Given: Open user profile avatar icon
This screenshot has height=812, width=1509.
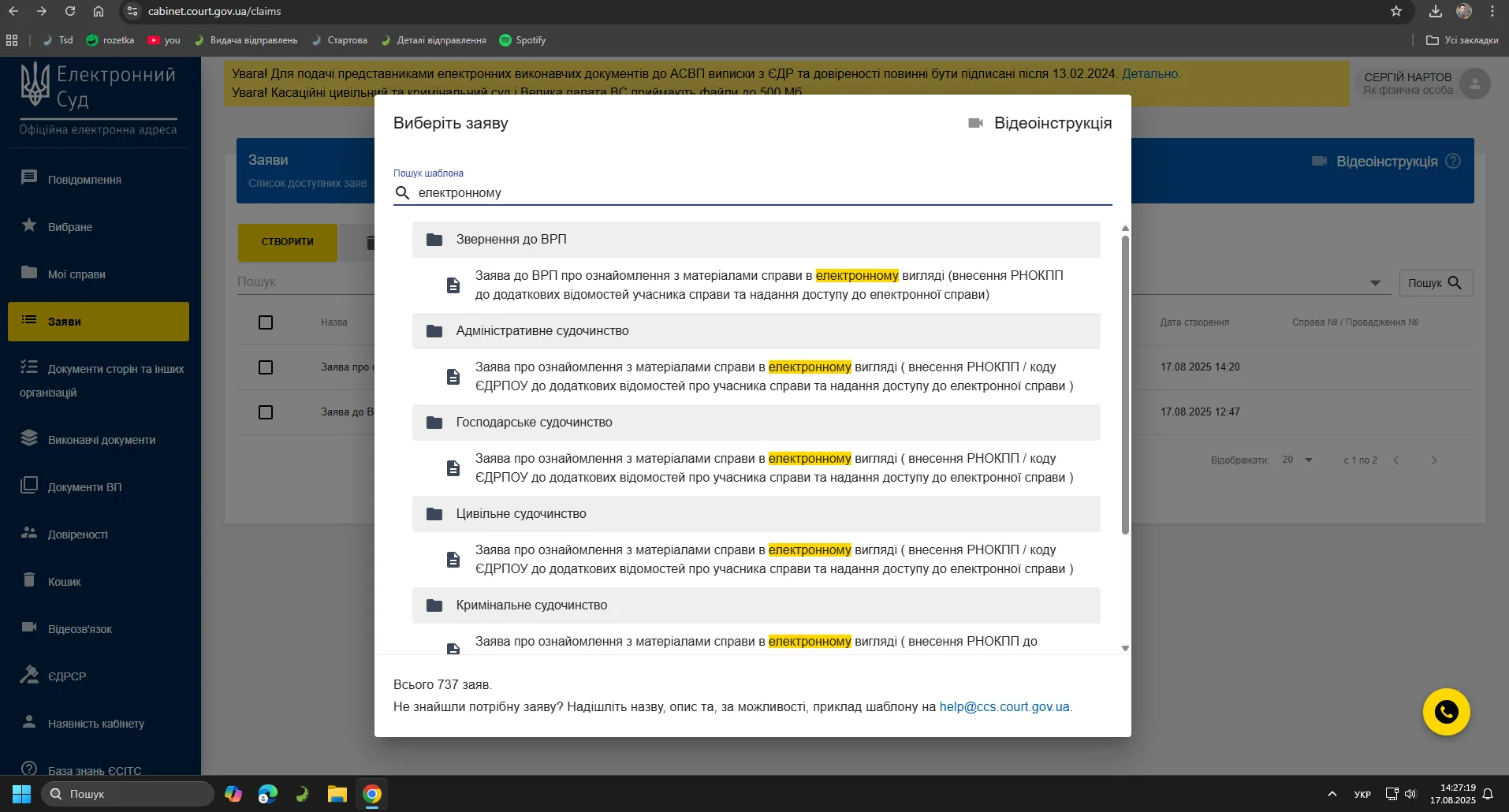Looking at the screenshot, I should point(1474,84).
